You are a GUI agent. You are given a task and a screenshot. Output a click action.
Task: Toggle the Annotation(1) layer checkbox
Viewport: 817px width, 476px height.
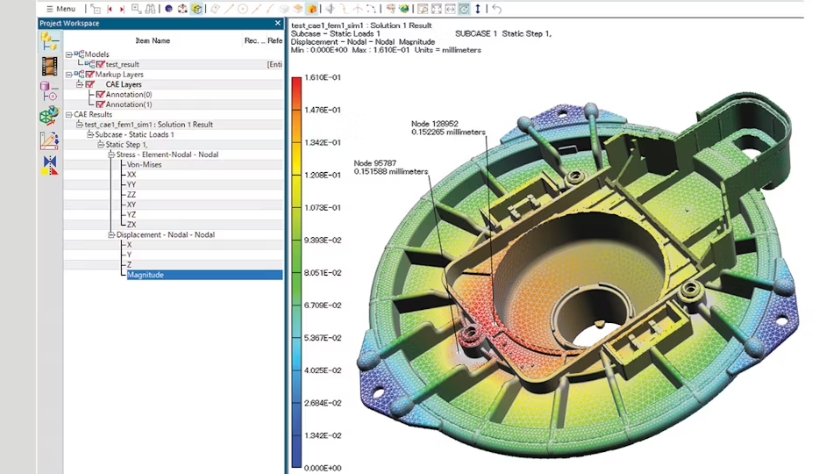pyautogui.click(x=99, y=104)
